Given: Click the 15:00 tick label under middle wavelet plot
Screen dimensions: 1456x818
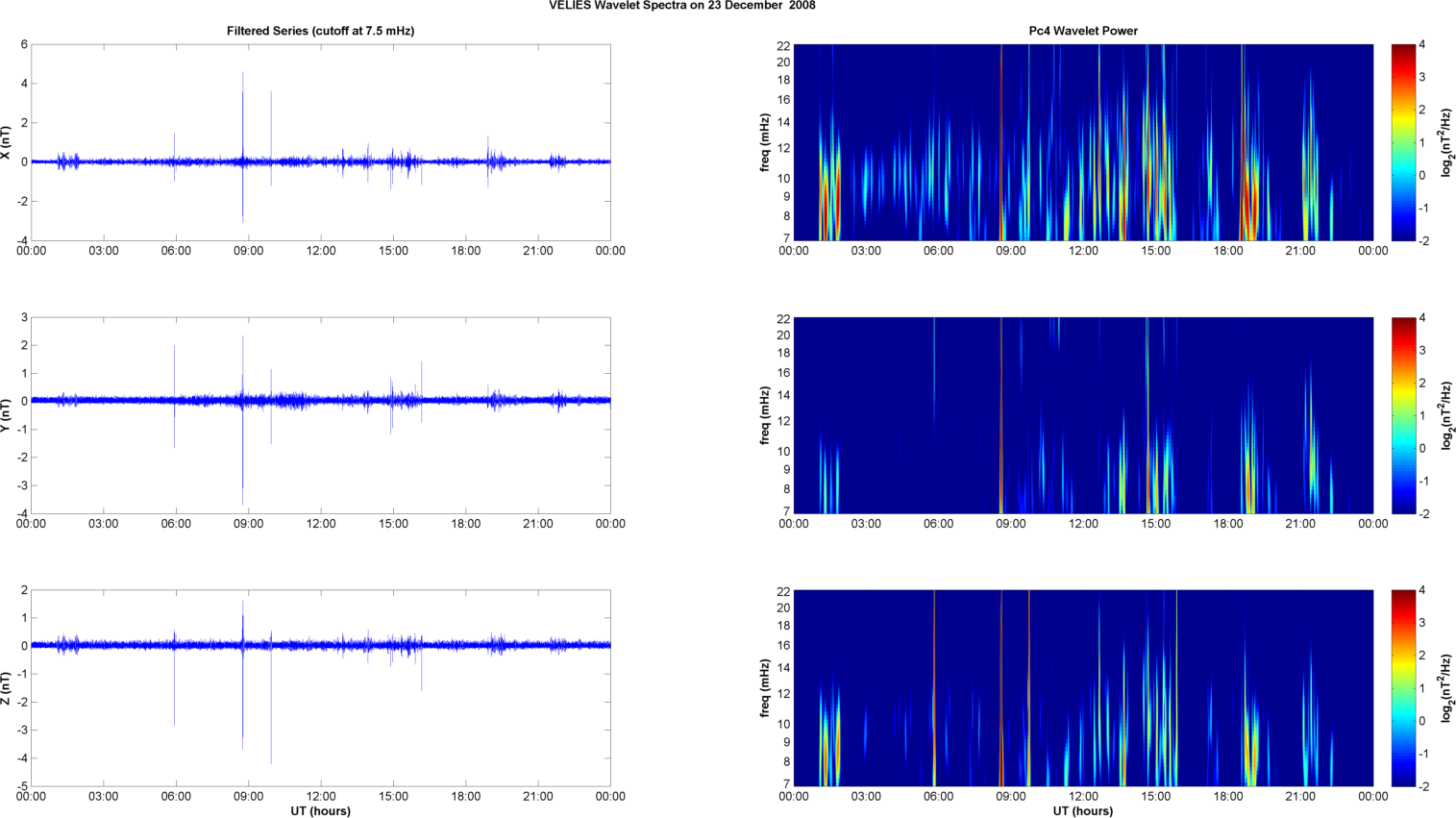Looking at the screenshot, I should pos(1156,524).
